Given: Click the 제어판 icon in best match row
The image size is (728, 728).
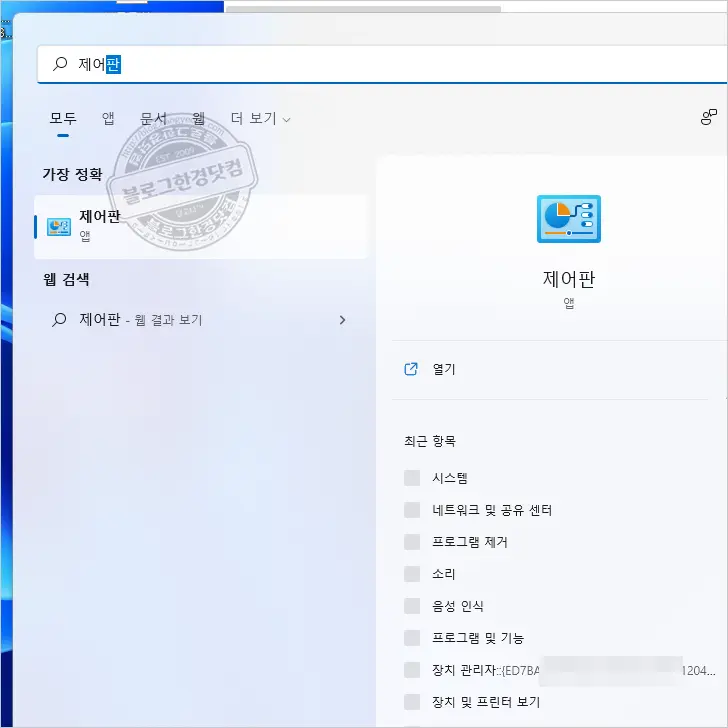Looking at the screenshot, I should pos(59,227).
